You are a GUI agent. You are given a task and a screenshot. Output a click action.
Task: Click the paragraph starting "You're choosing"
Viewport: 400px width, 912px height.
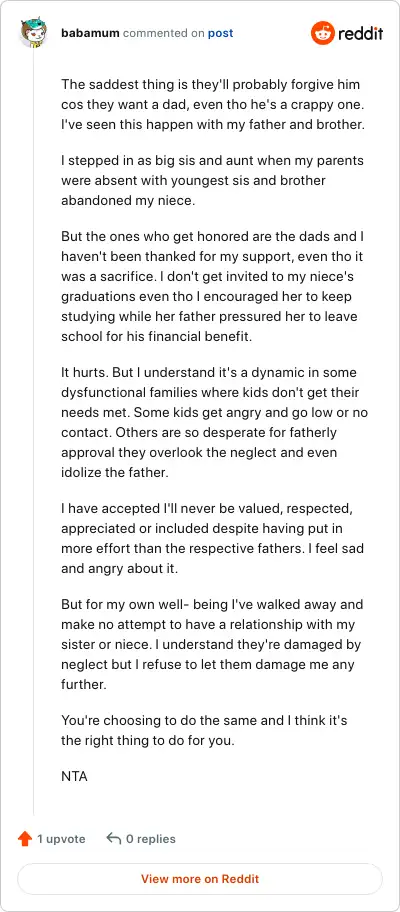click(204, 731)
